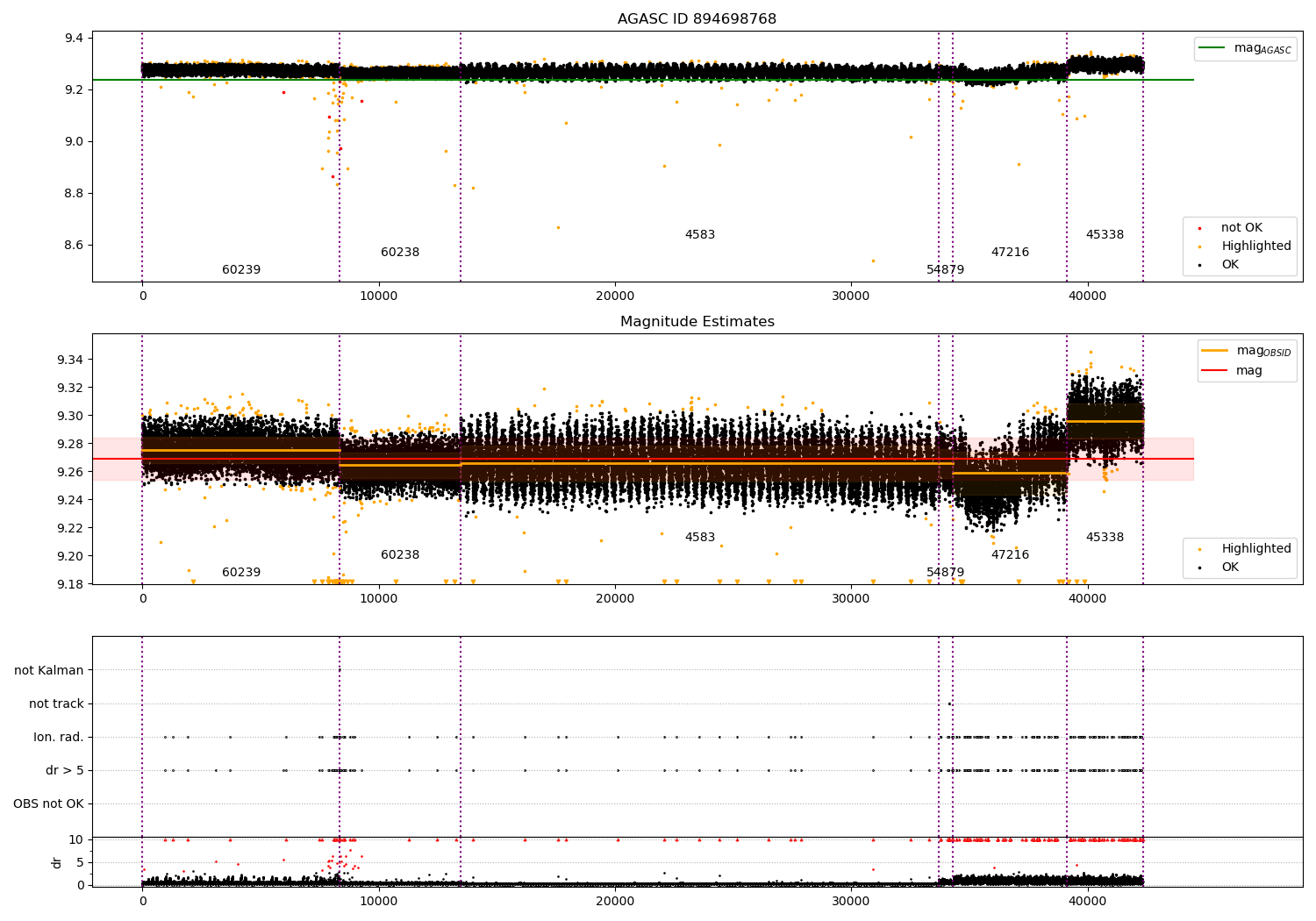Viewport: 1316px width, 921px height.
Task: Click obsid label 60239 in the top plot
Action: [x=241, y=269]
